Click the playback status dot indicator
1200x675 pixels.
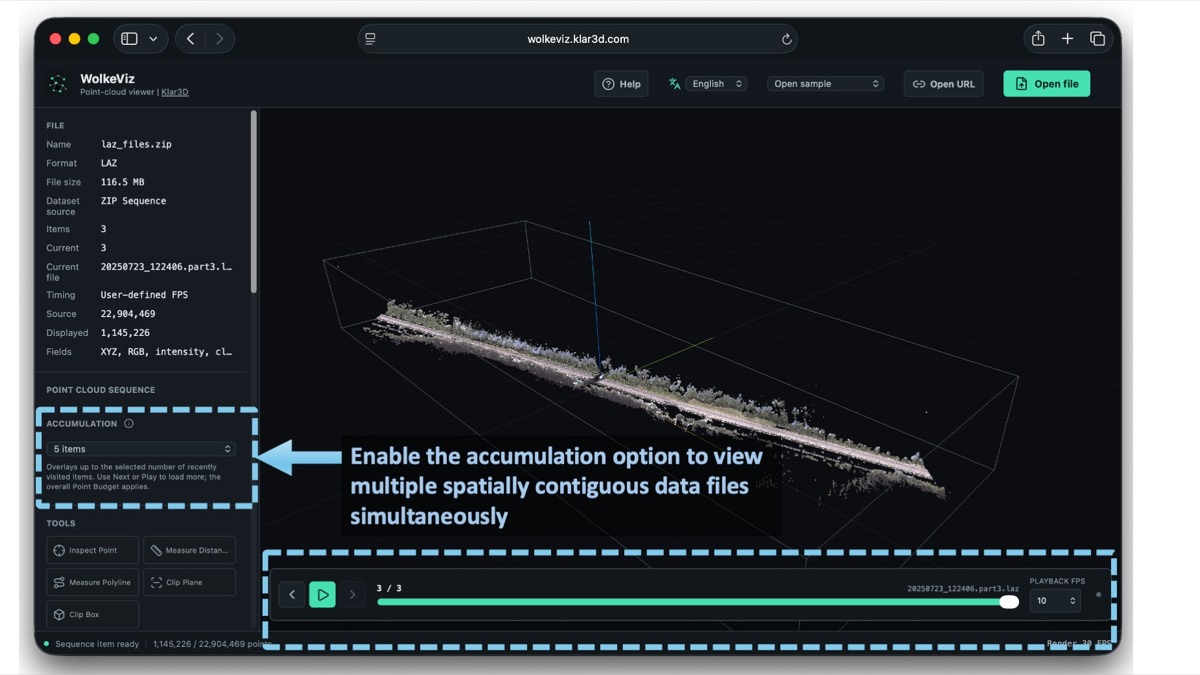1098,595
